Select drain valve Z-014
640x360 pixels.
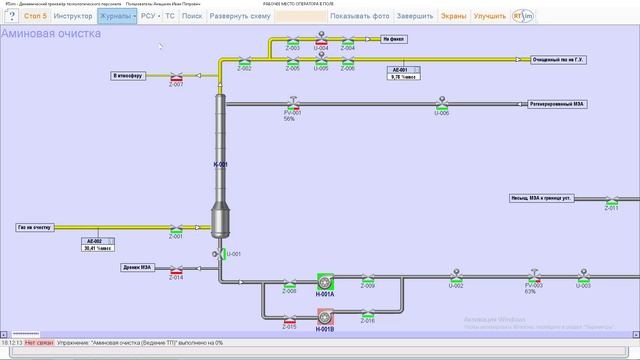[176, 270]
